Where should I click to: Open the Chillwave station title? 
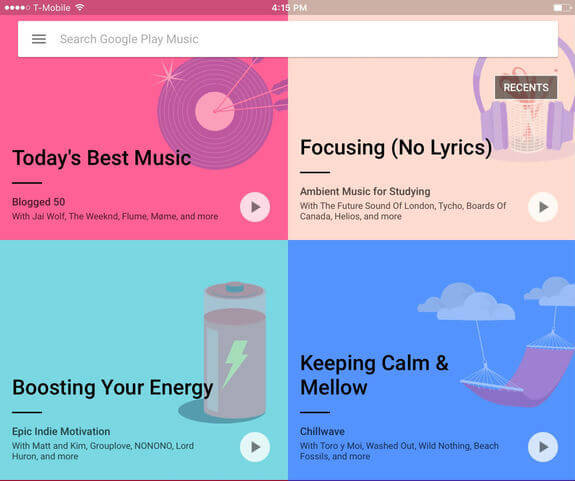coord(322,432)
